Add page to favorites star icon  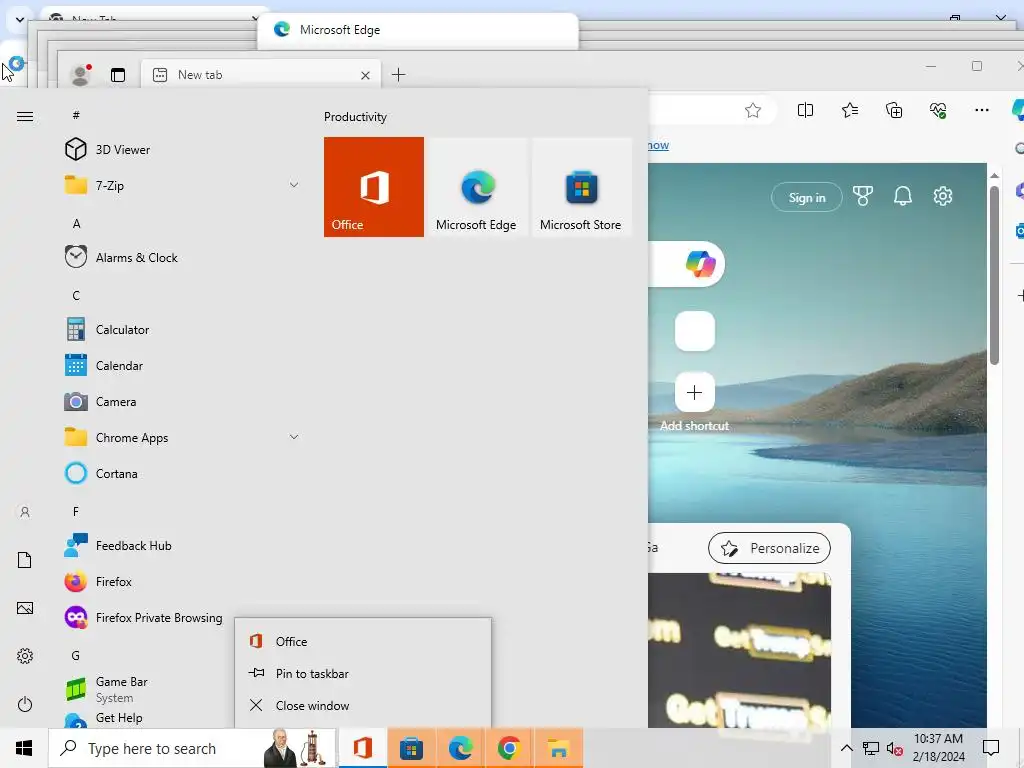(x=753, y=110)
